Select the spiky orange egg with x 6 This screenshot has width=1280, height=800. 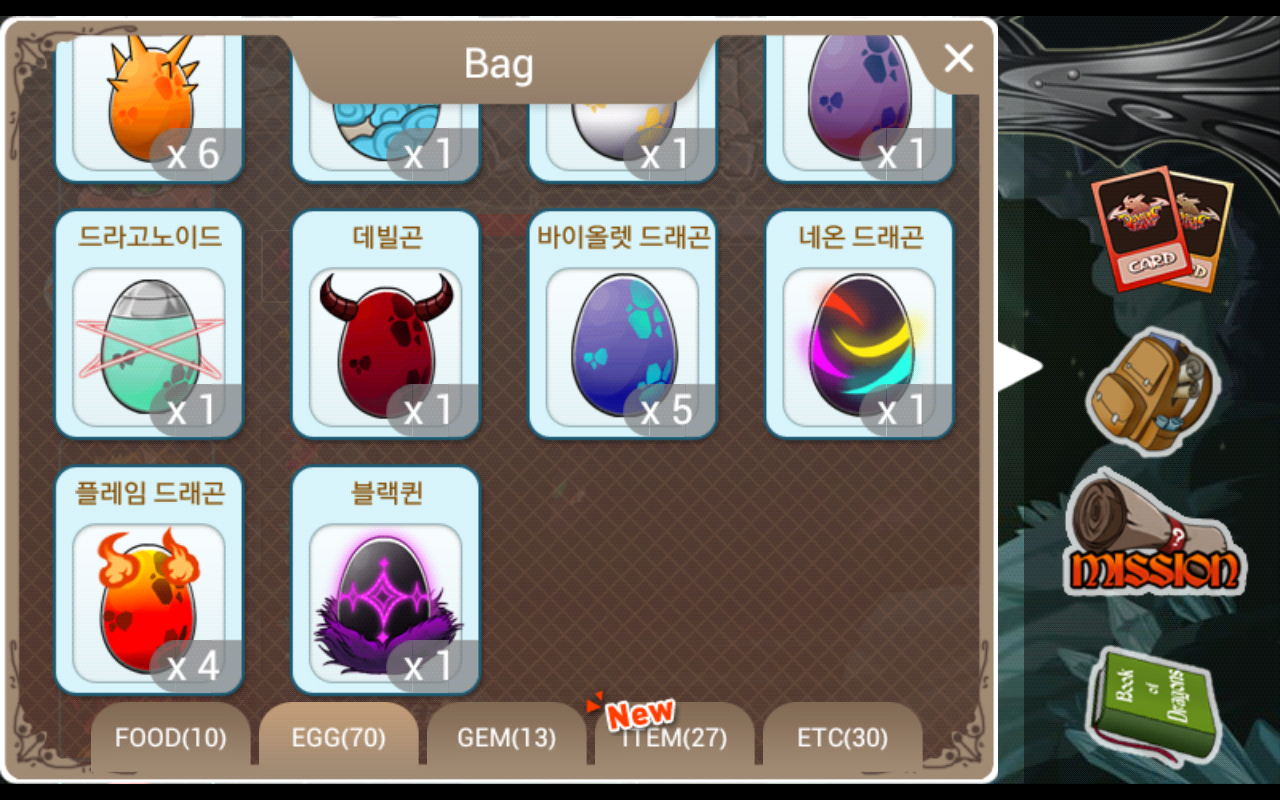(x=149, y=105)
